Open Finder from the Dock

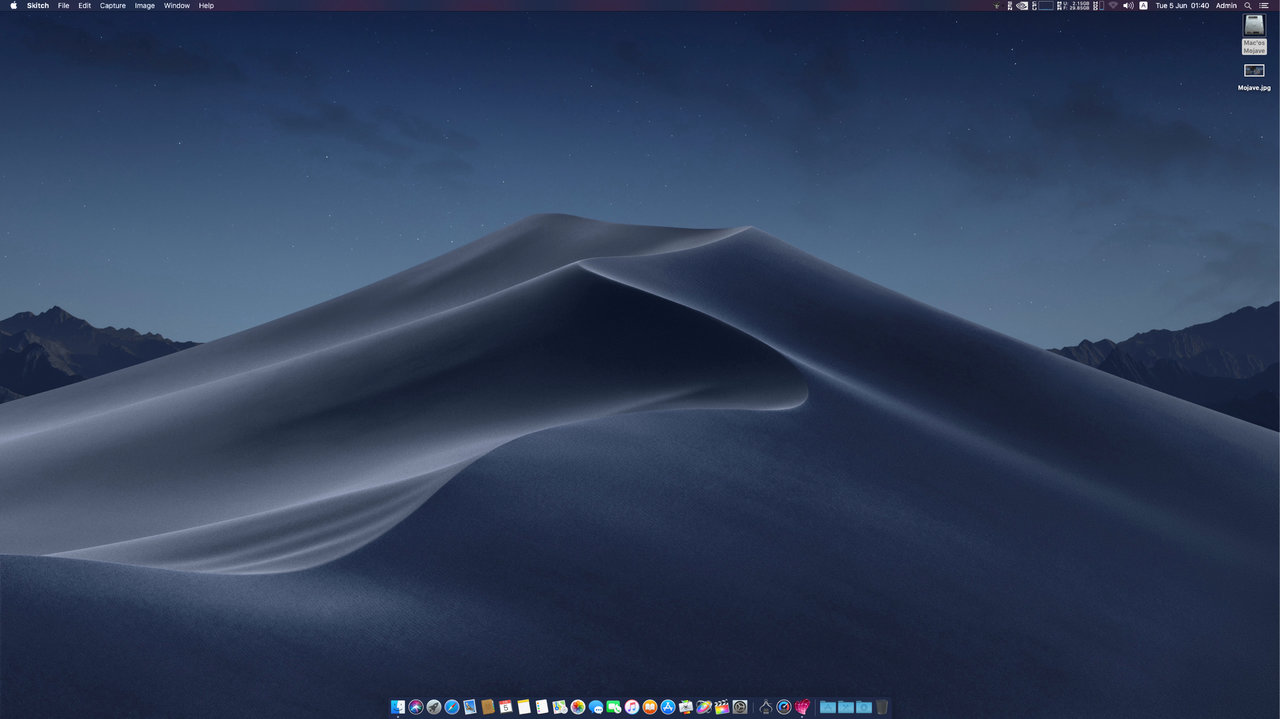click(x=398, y=707)
